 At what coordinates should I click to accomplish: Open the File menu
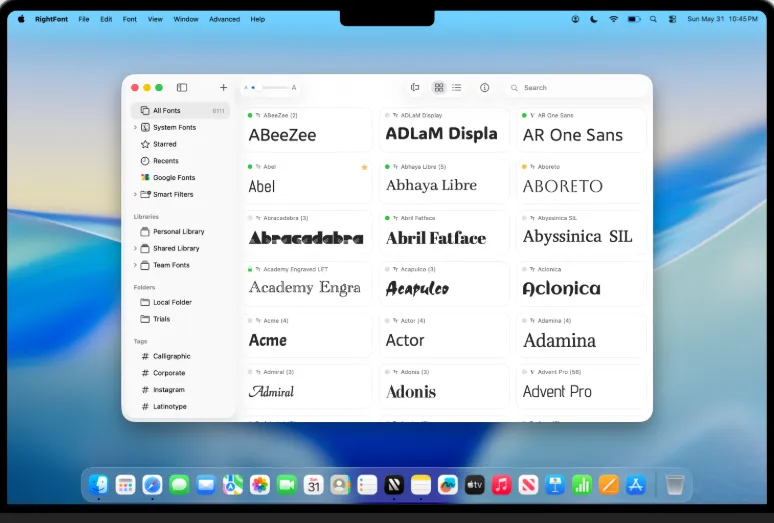pos(84,19)
